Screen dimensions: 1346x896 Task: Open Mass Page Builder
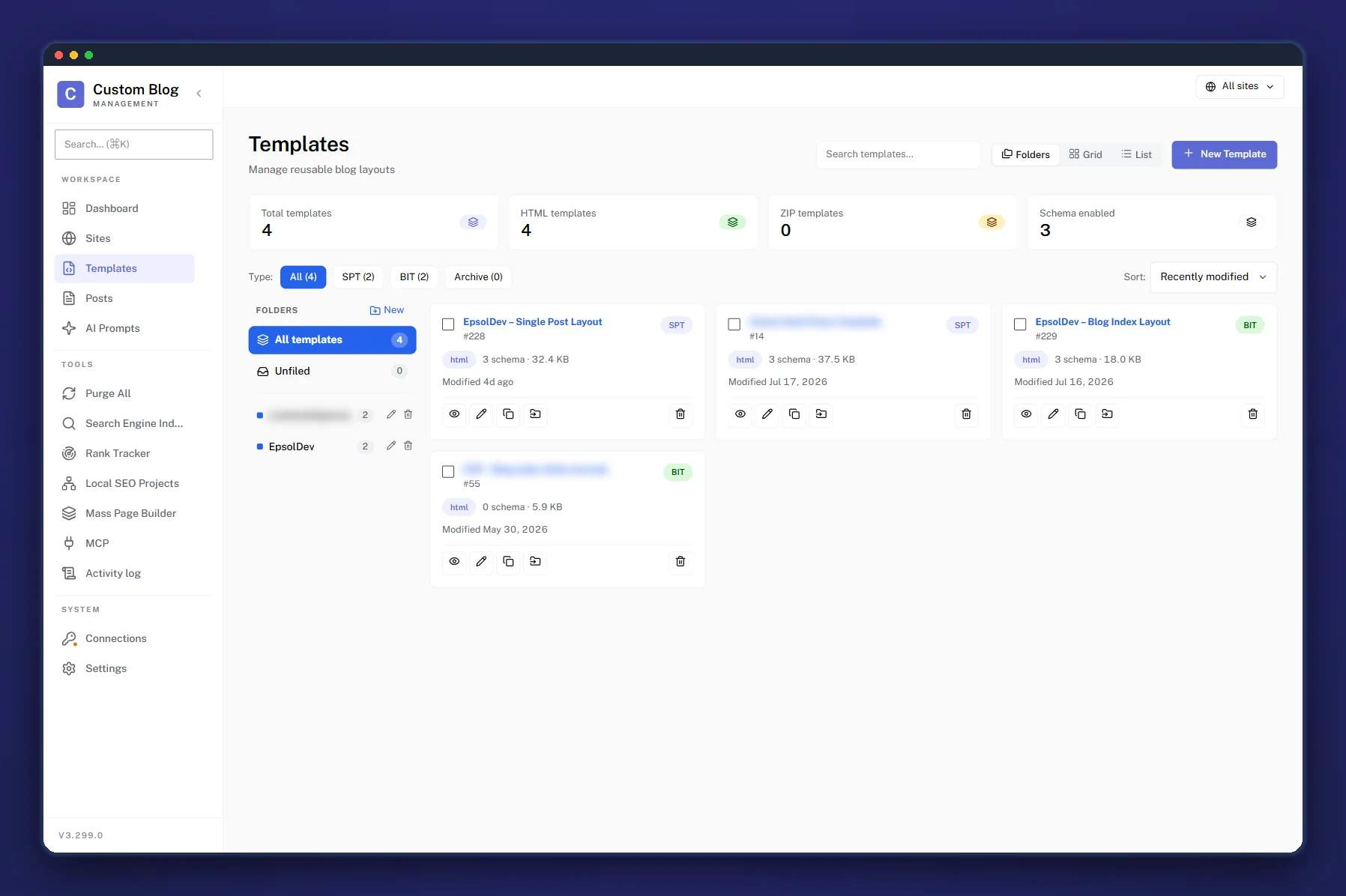pyautogui.click(x=124, y=513)
